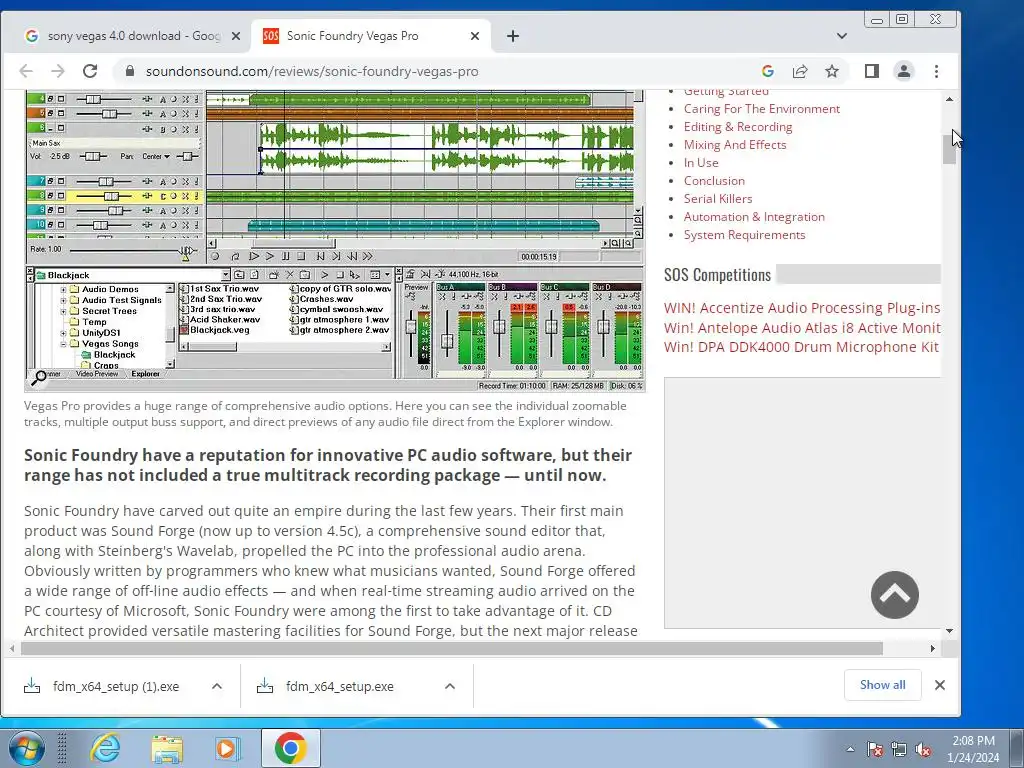The height and width of the screenshot is (768, 1024).
Task: Click the SOS Competitions heading
Action: 718,275
